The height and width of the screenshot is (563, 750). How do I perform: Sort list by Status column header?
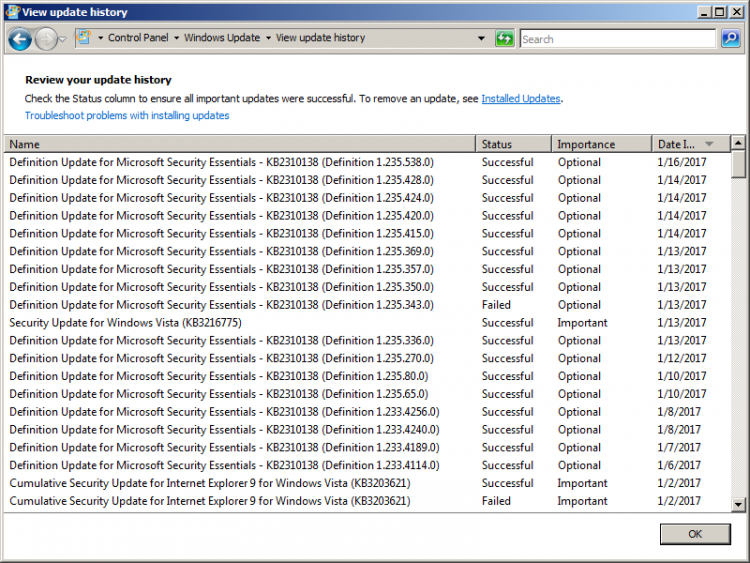click(x=513, y=144)
